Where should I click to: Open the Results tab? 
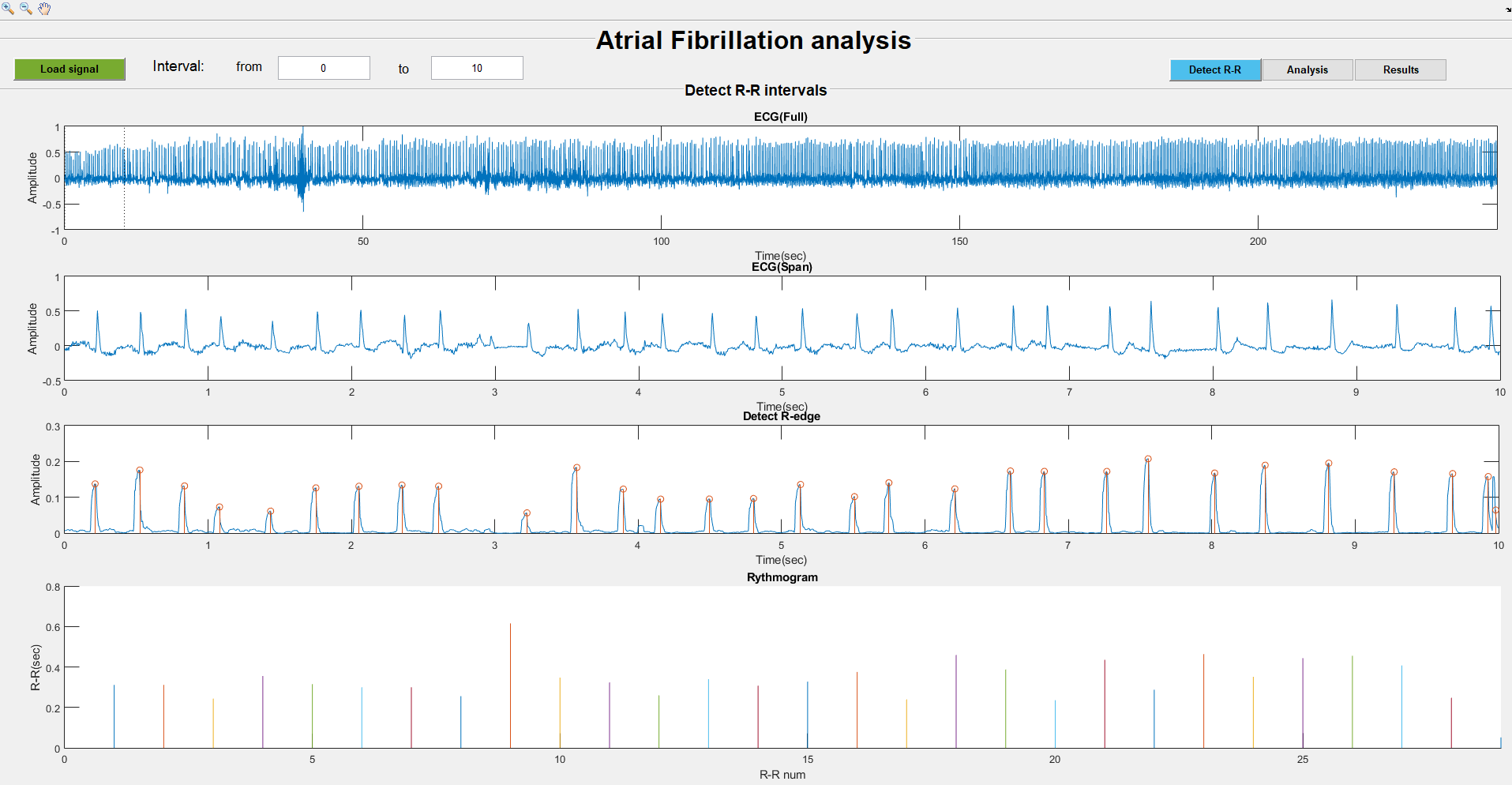point(1400,69)
